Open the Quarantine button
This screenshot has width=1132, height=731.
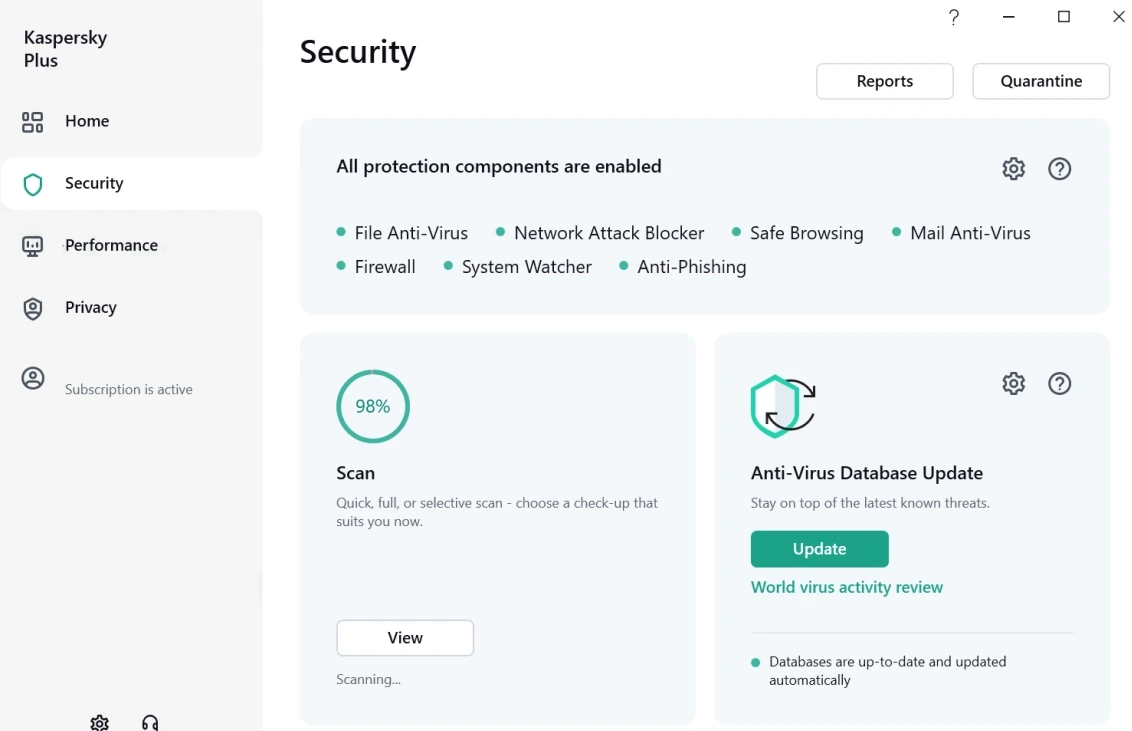(x=1040, y=82)
